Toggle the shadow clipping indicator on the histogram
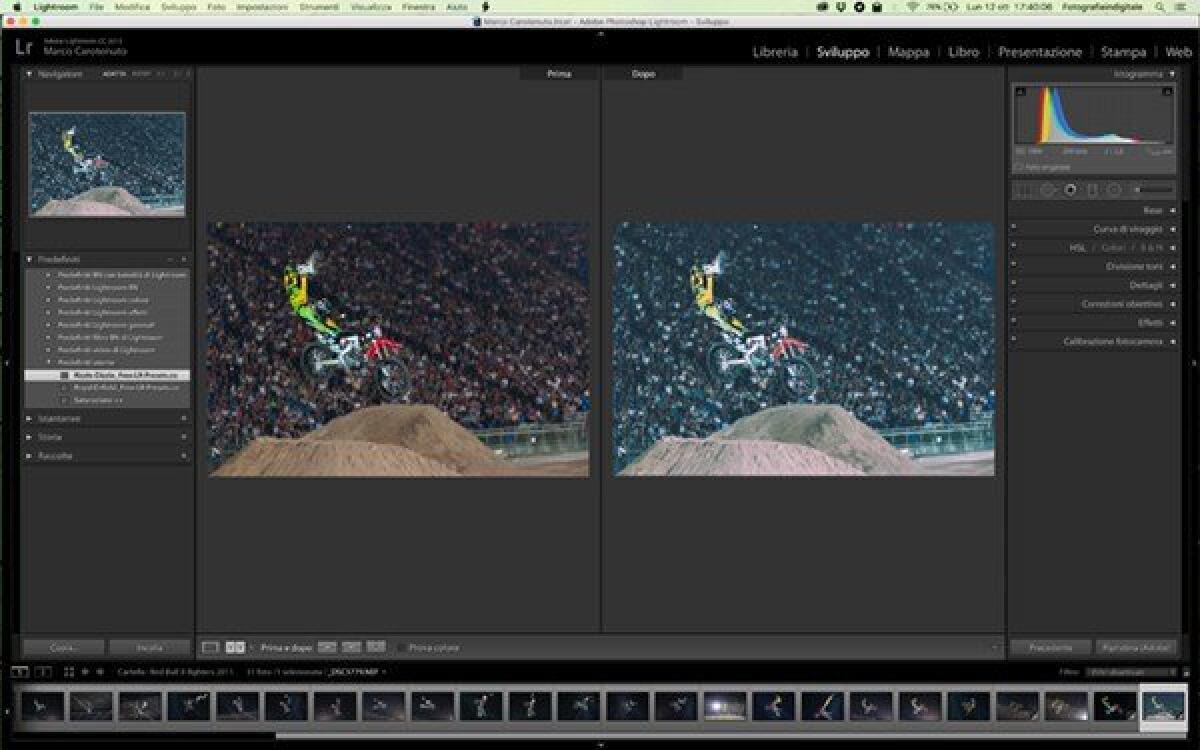The width and height of the screenshot is (1200, 750). click(x=1019, y=92)
